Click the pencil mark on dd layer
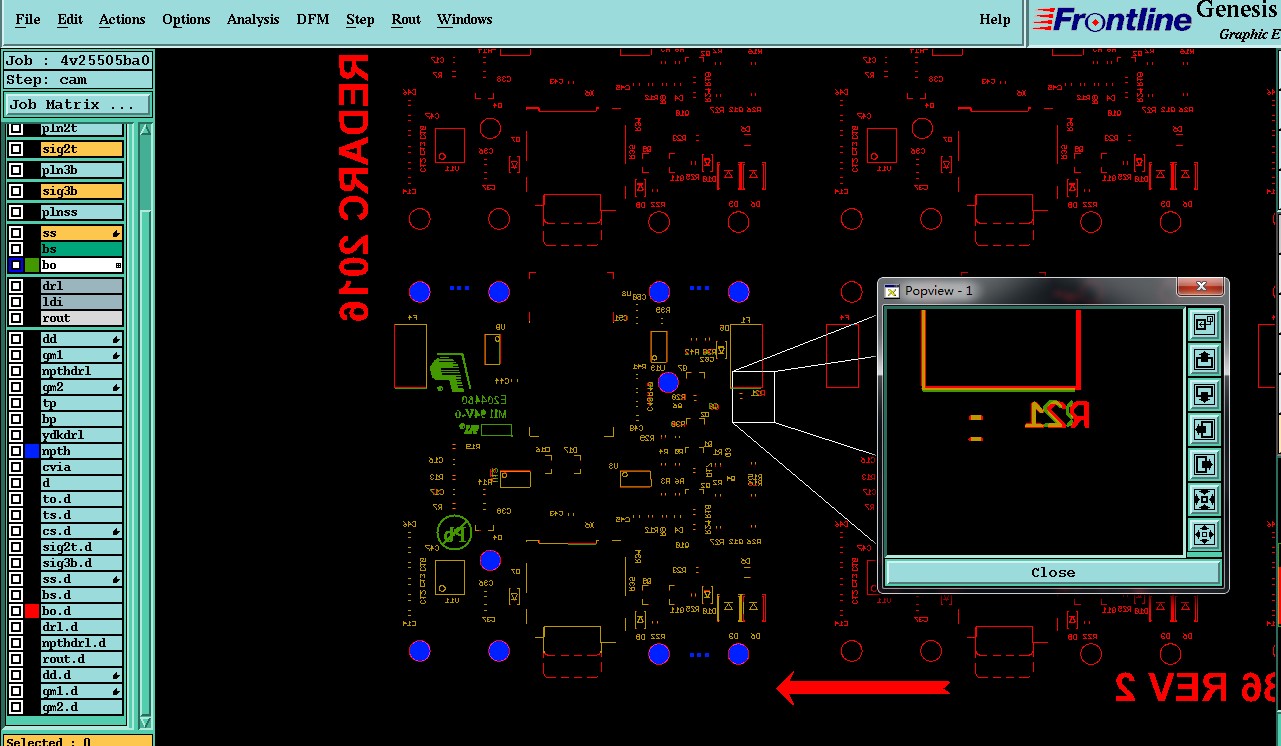Image resolution: width=1281 pixels, height=746 pixels. coord(116,339)
